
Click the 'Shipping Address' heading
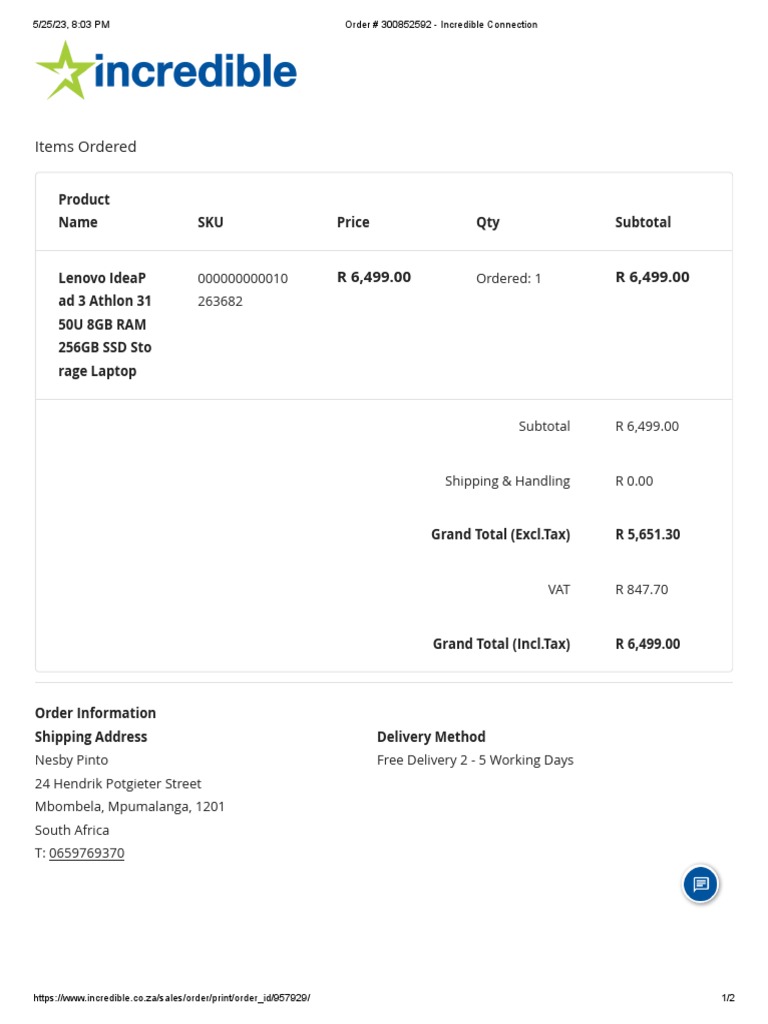point(91,737)
